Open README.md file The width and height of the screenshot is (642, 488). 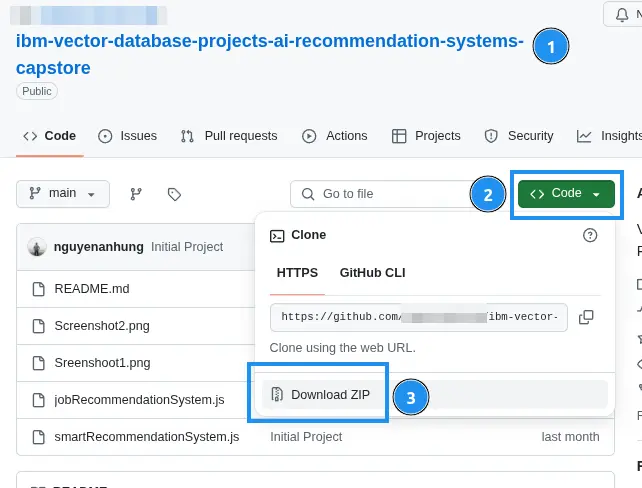(x=92, y=289)
